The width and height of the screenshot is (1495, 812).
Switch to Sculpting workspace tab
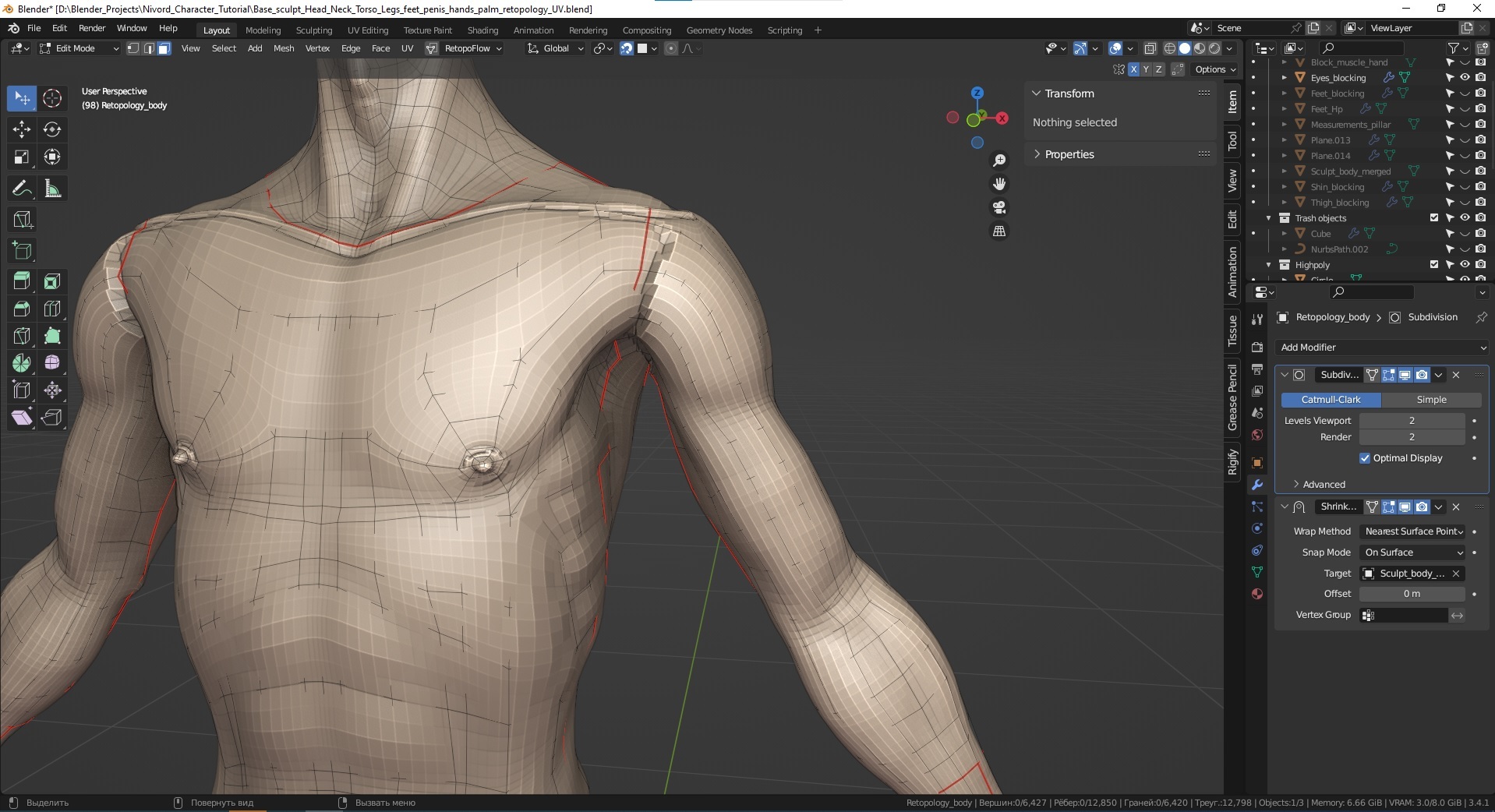pos(314,30)
